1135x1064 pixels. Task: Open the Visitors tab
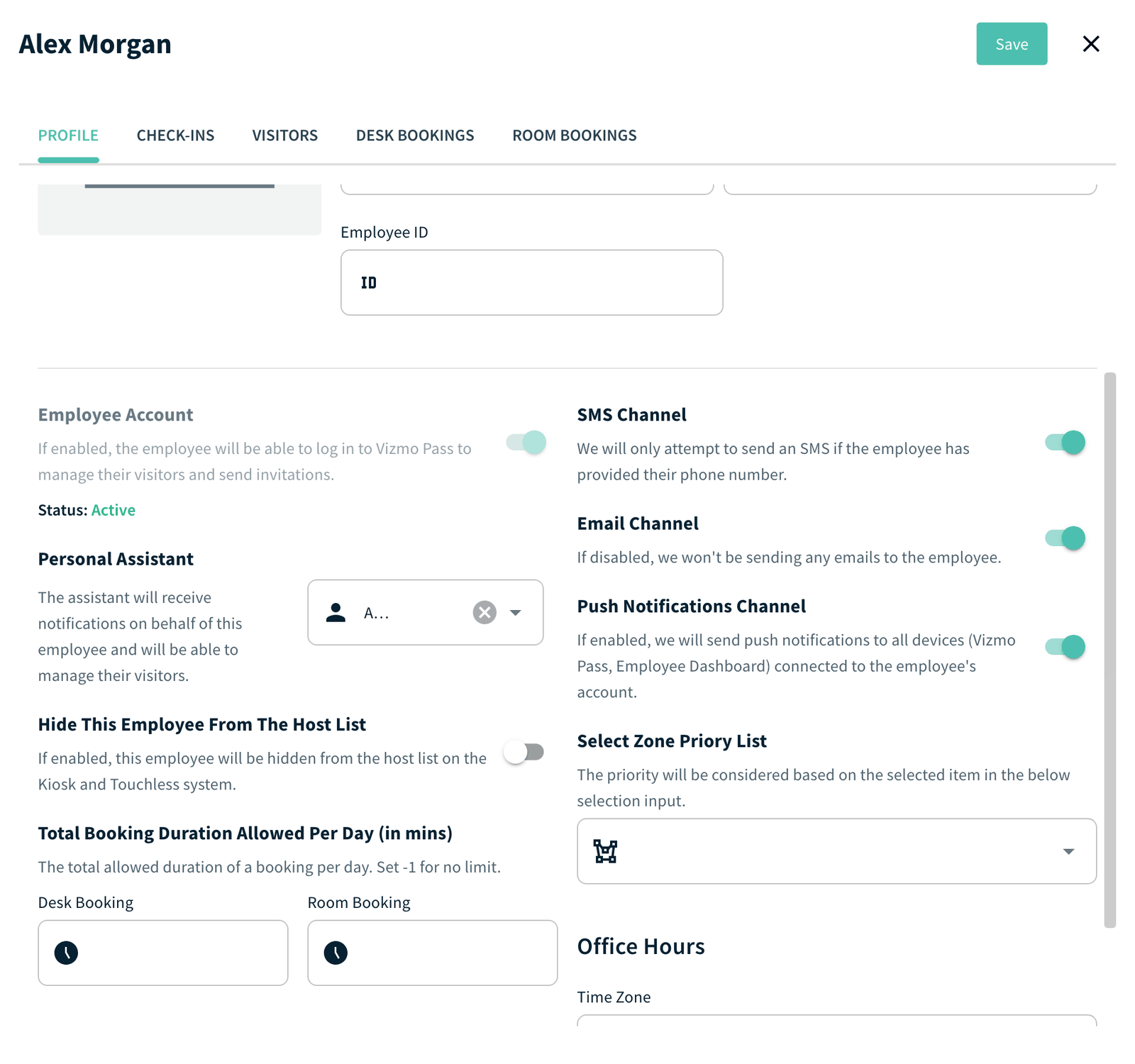285,135
